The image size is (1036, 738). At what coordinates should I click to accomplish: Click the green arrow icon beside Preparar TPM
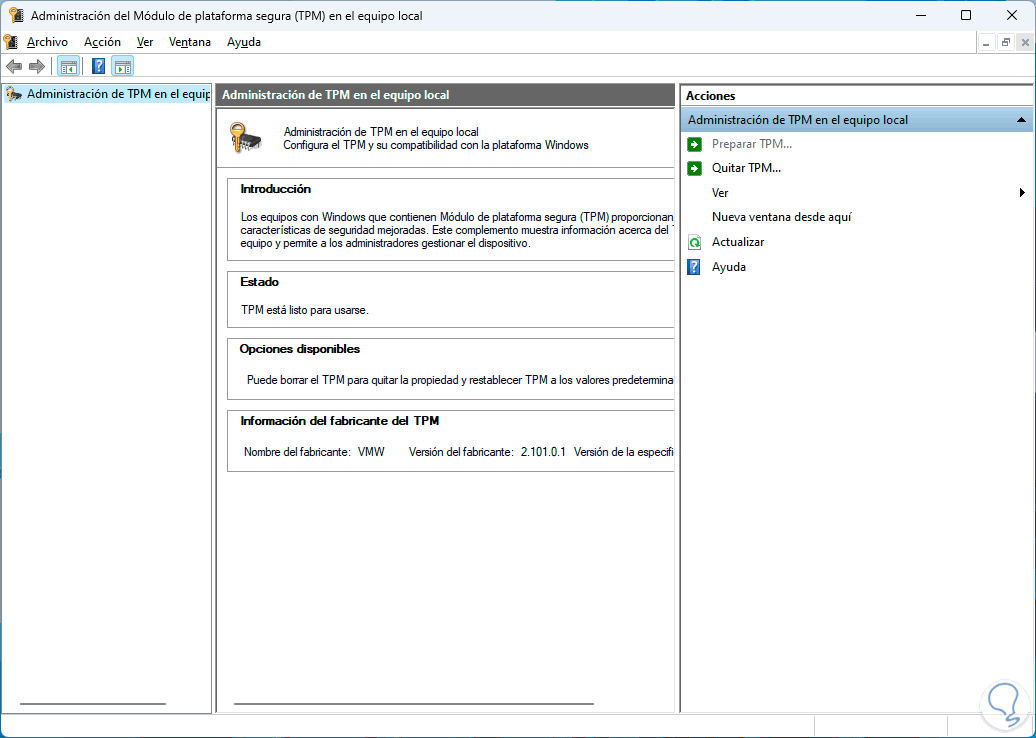(x=694, y=144)
